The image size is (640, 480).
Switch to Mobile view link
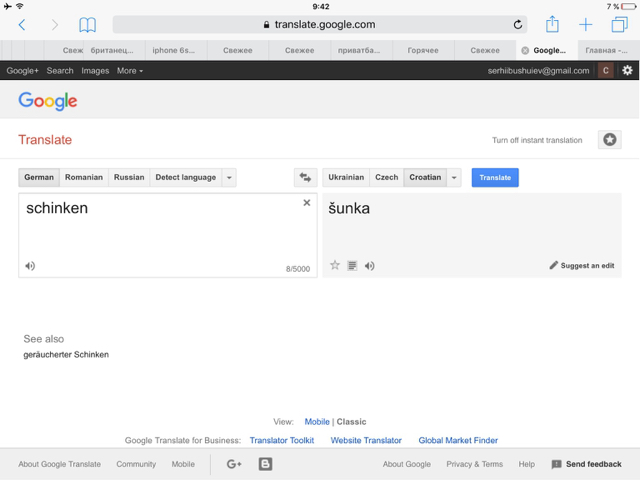(317, 422)
